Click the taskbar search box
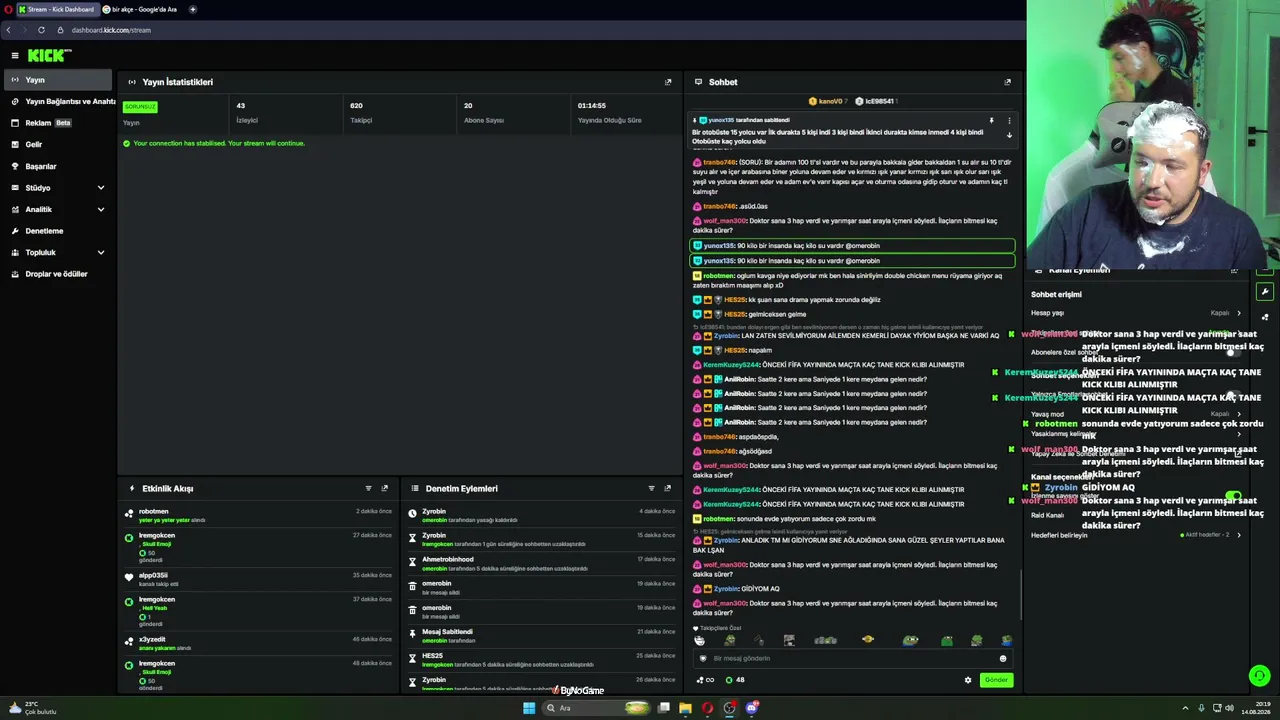Screen dimensions: 1280x720 point(597,708)
